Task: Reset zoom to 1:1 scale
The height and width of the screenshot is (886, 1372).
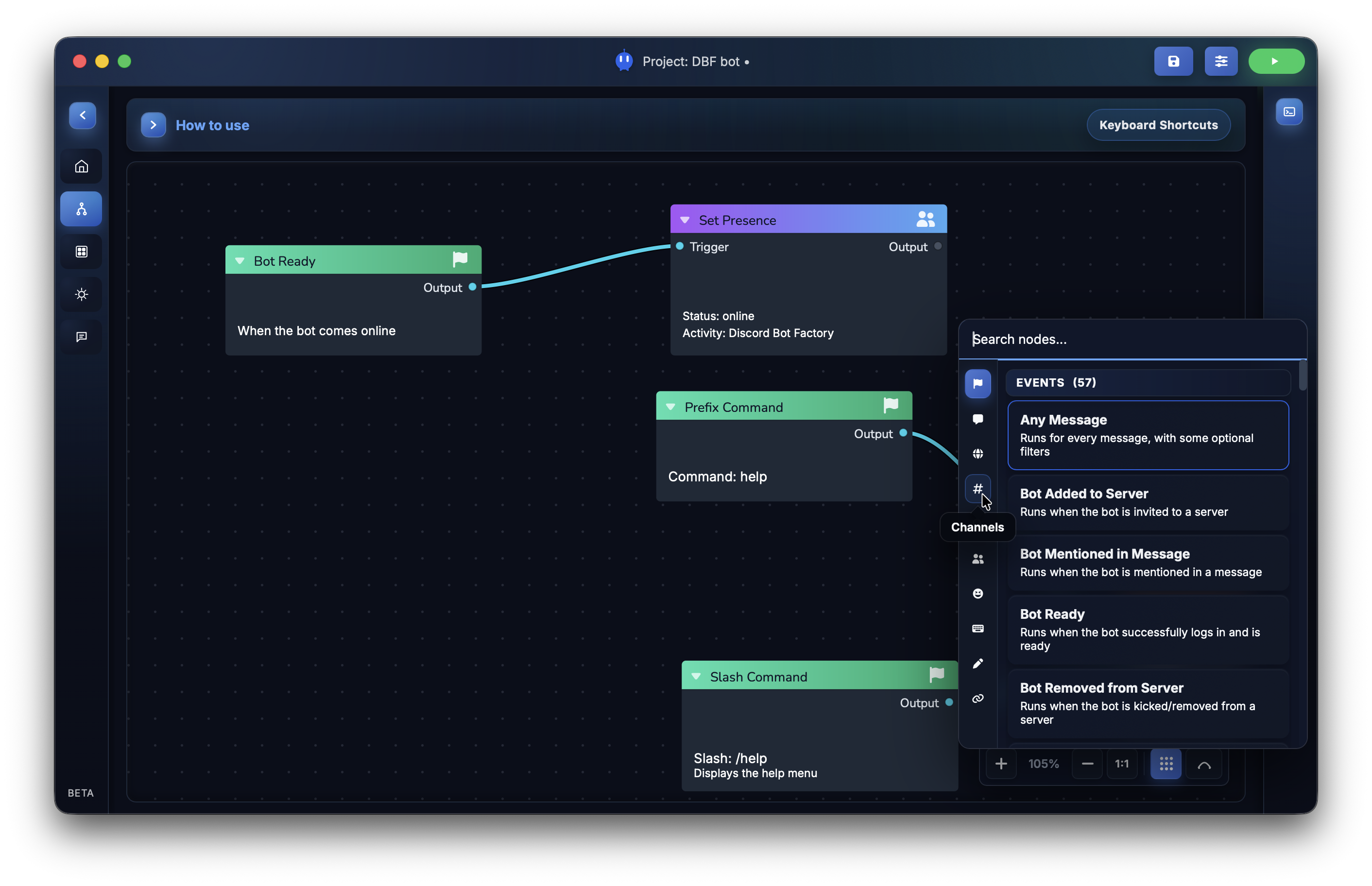Action: click(1122, 764)
